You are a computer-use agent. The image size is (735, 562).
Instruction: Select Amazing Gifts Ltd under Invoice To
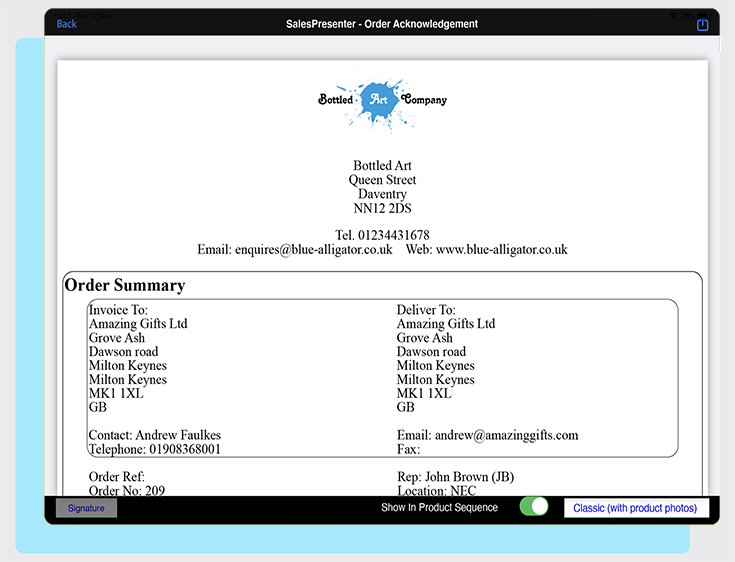point(138,324)
